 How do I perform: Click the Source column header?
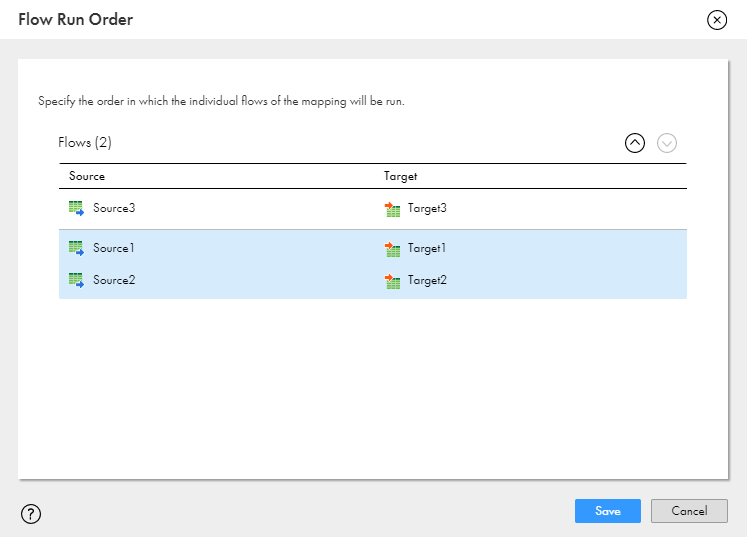[x=87, y=176]
